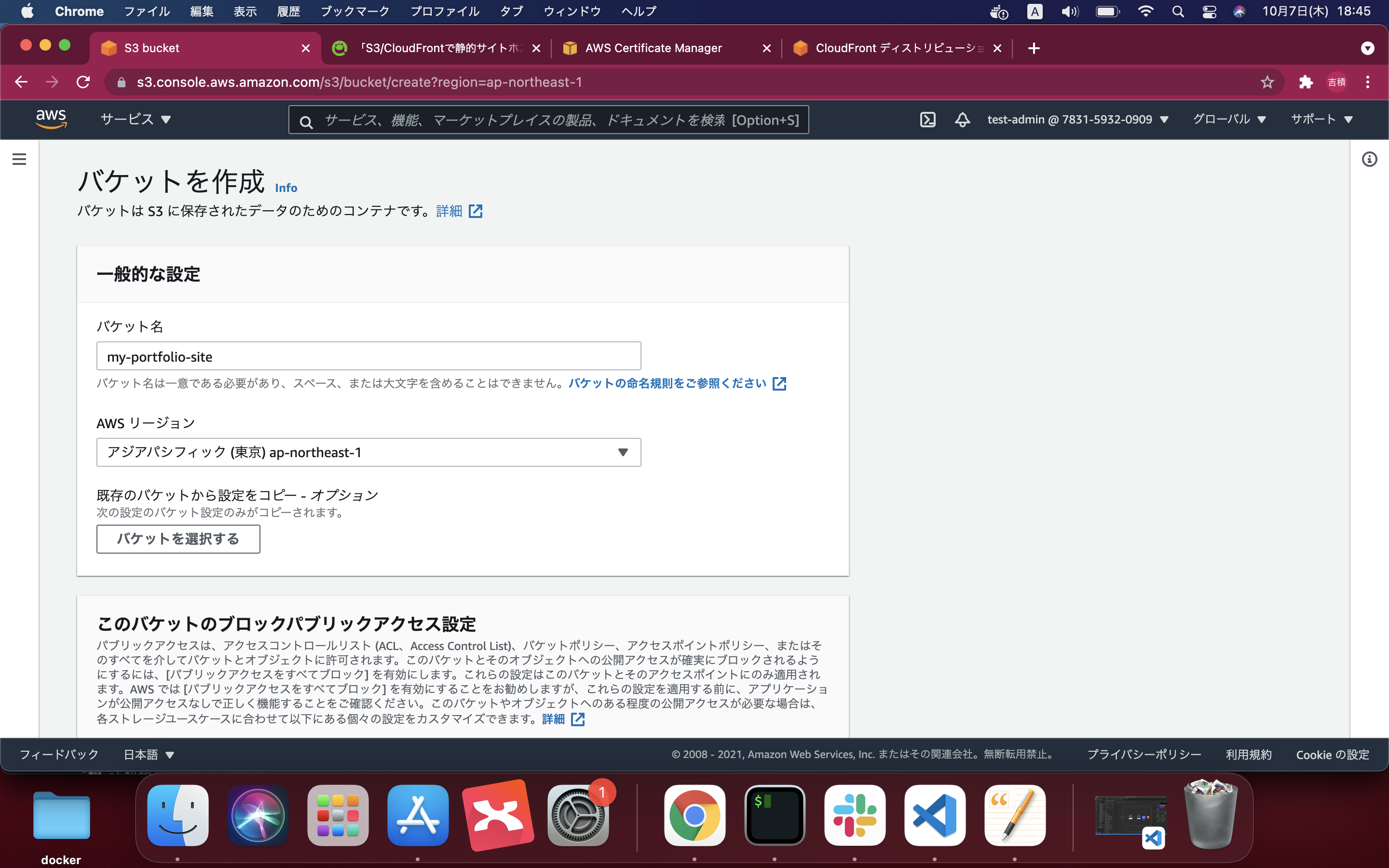The height and width of the screenshot is (868, 1389).
Task: Open the バケットの命名規則 link
Action: (x=666, y=383)
